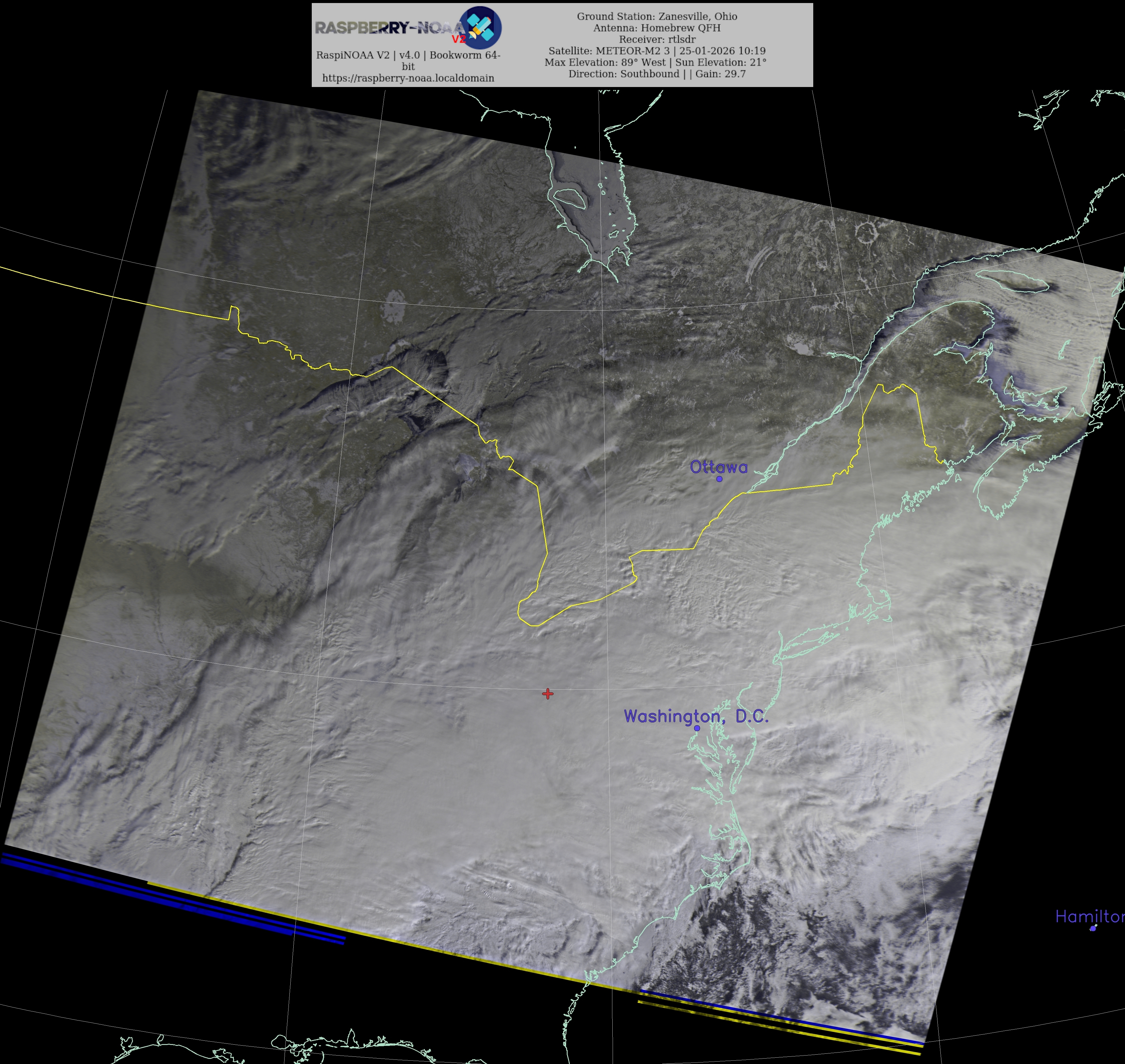Click the Washington, D.C. map label
Image resolution: width=1125 pixels, height=1064 pixels.
[696, 716]
